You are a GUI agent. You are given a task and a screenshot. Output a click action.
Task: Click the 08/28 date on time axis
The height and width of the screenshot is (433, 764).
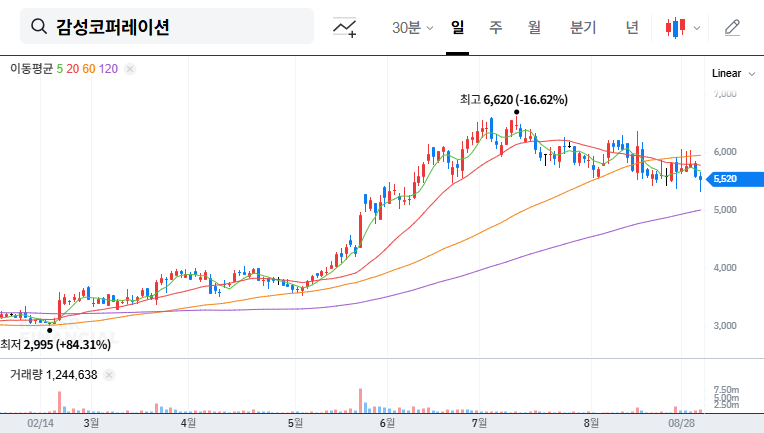pyautogui.click(x=681, y=423)
